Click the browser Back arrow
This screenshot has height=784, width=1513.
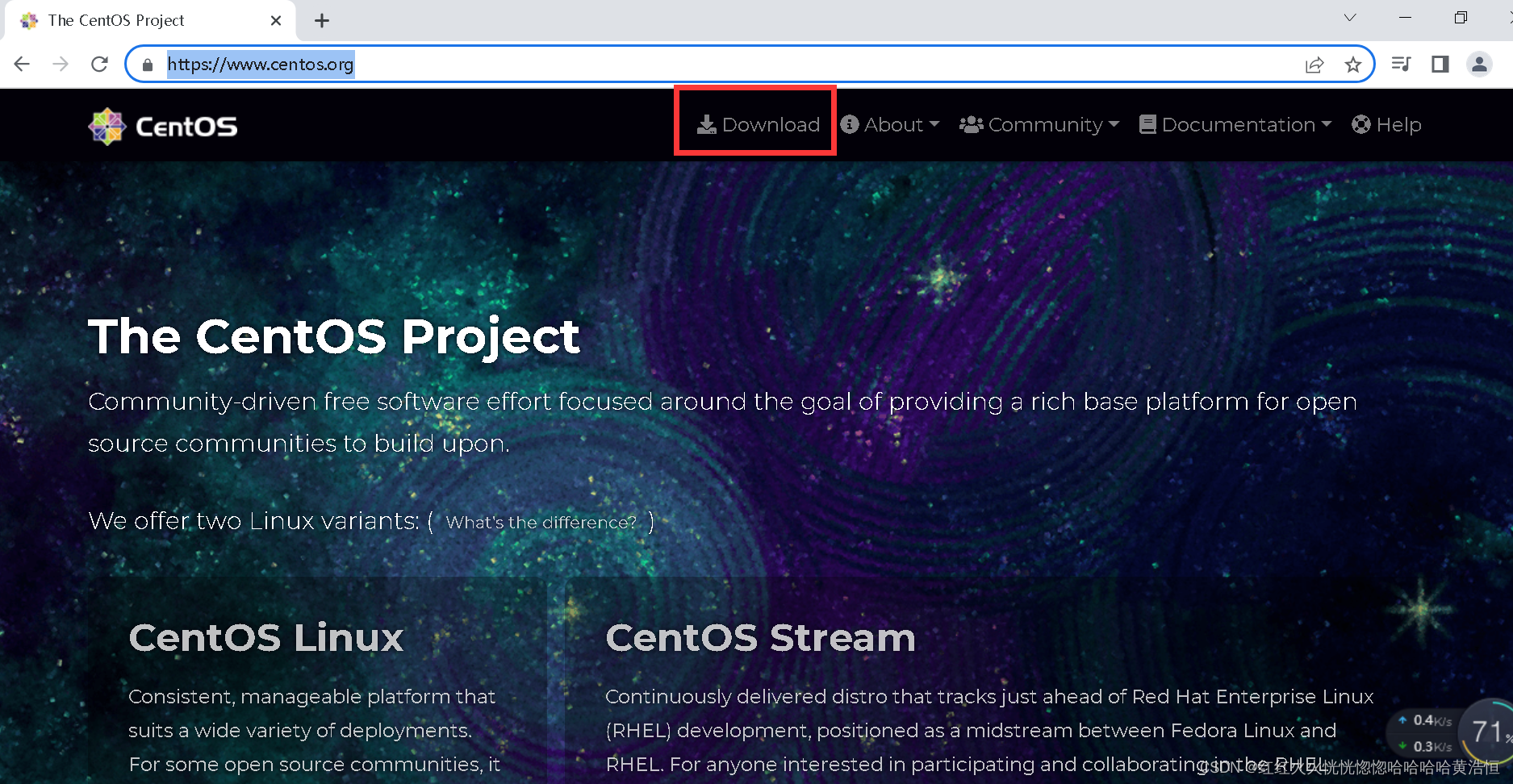tap(22, 65)
